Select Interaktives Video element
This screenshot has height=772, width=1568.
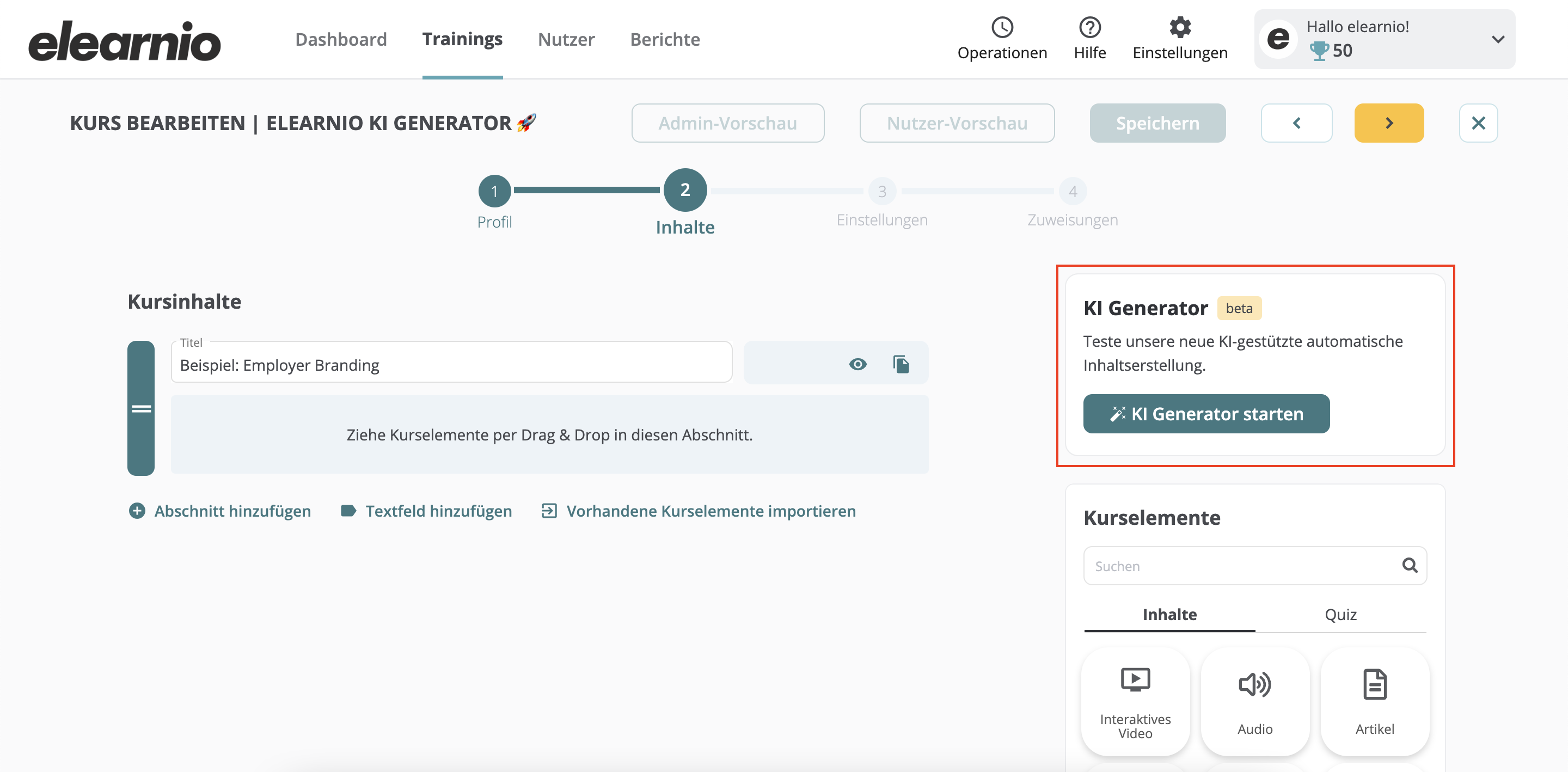tap(1135, 701)
